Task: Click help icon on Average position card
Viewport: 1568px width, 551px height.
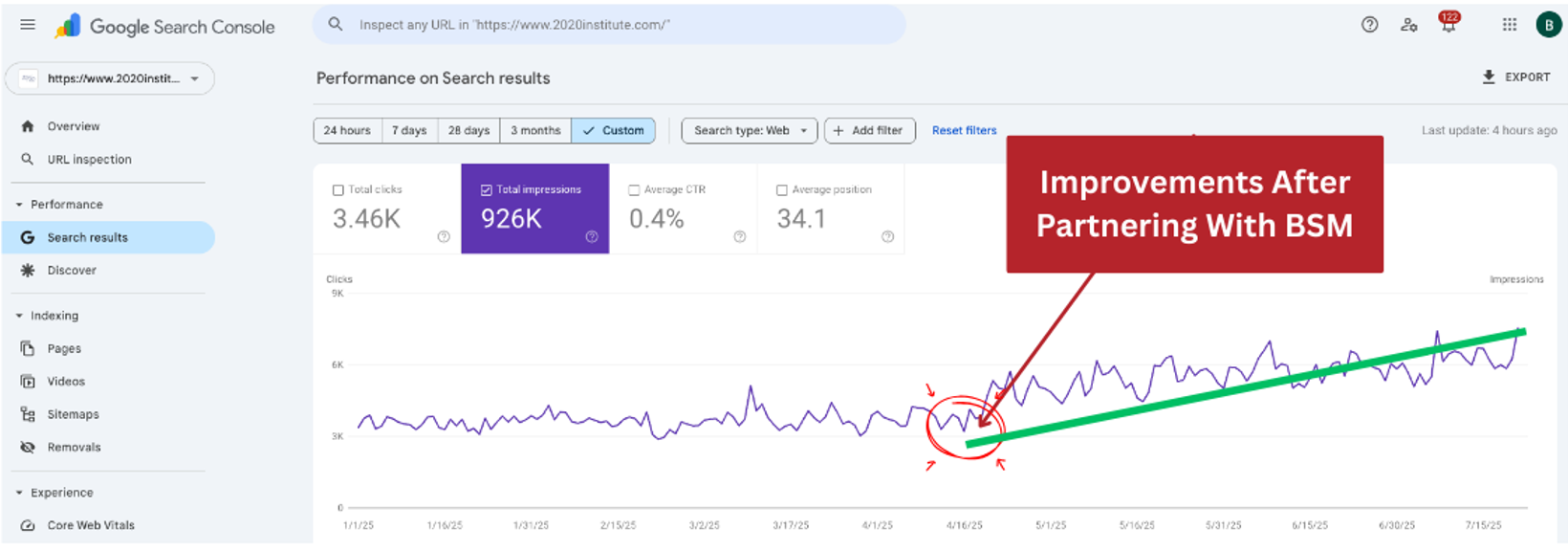Action: click(888, 237)
